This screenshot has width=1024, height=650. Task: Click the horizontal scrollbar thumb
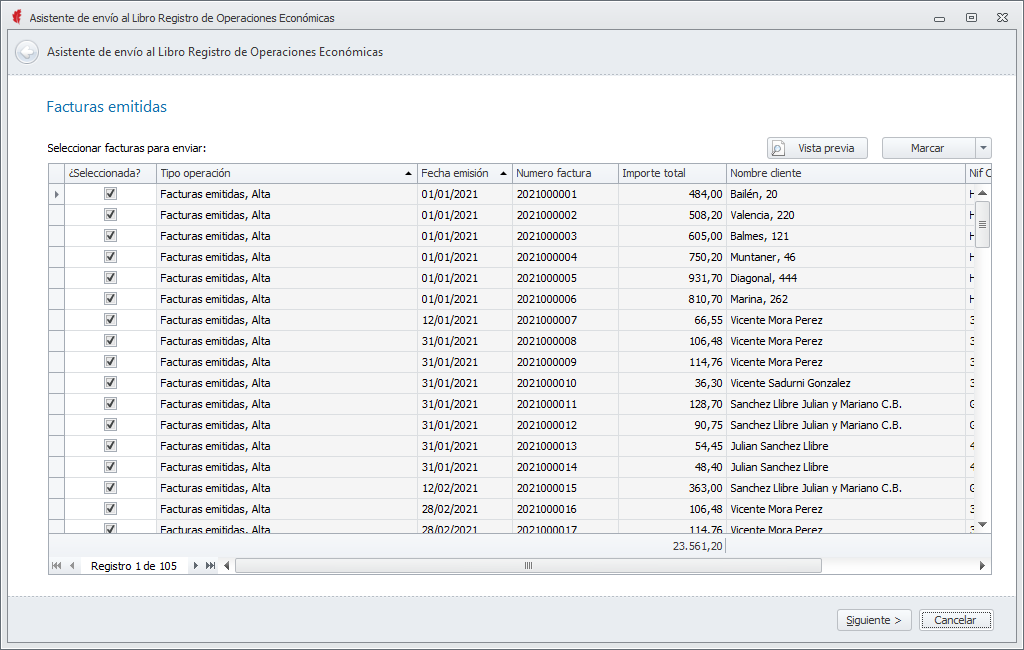(528, 566)
